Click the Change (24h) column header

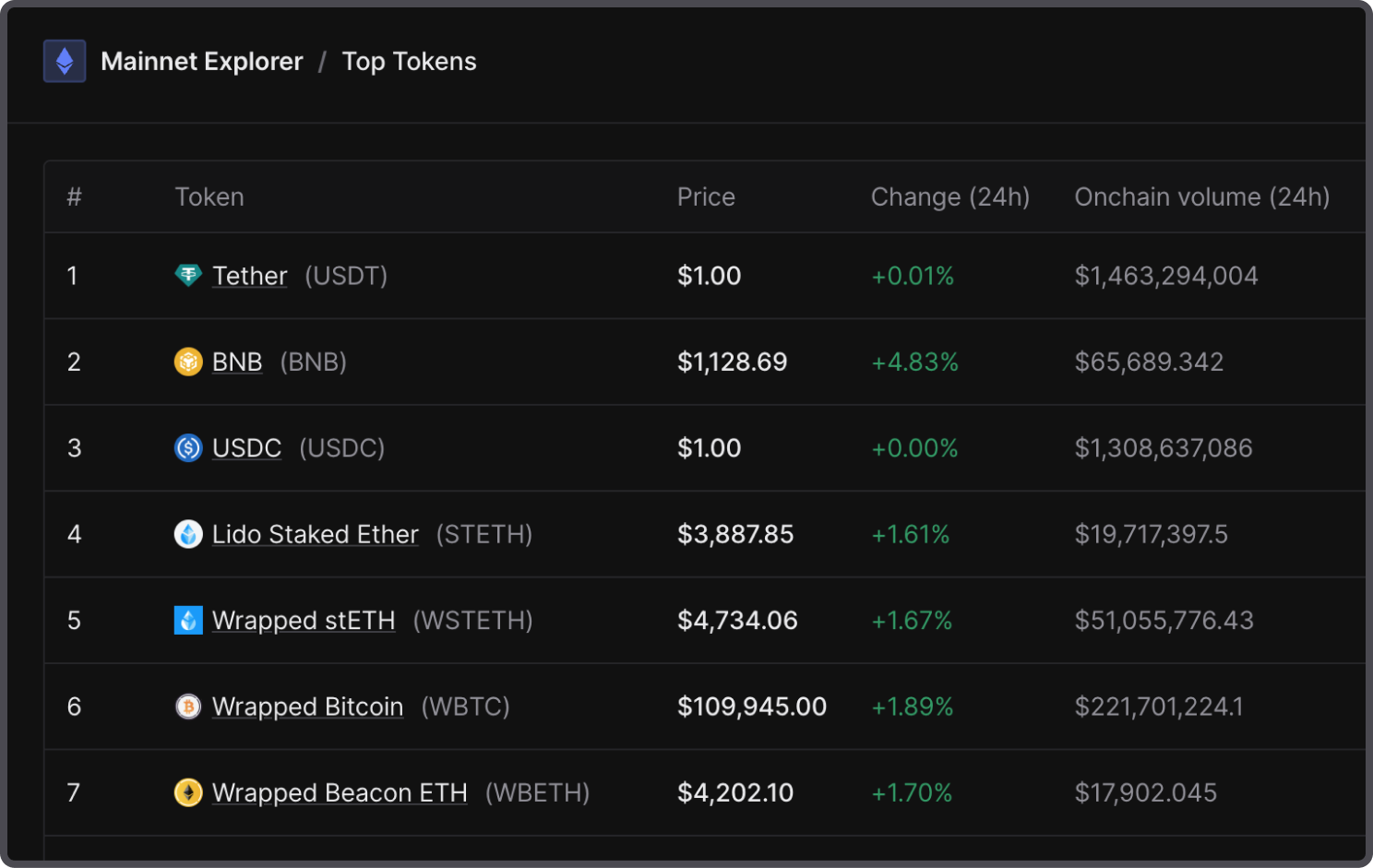(x=949, y=197)
